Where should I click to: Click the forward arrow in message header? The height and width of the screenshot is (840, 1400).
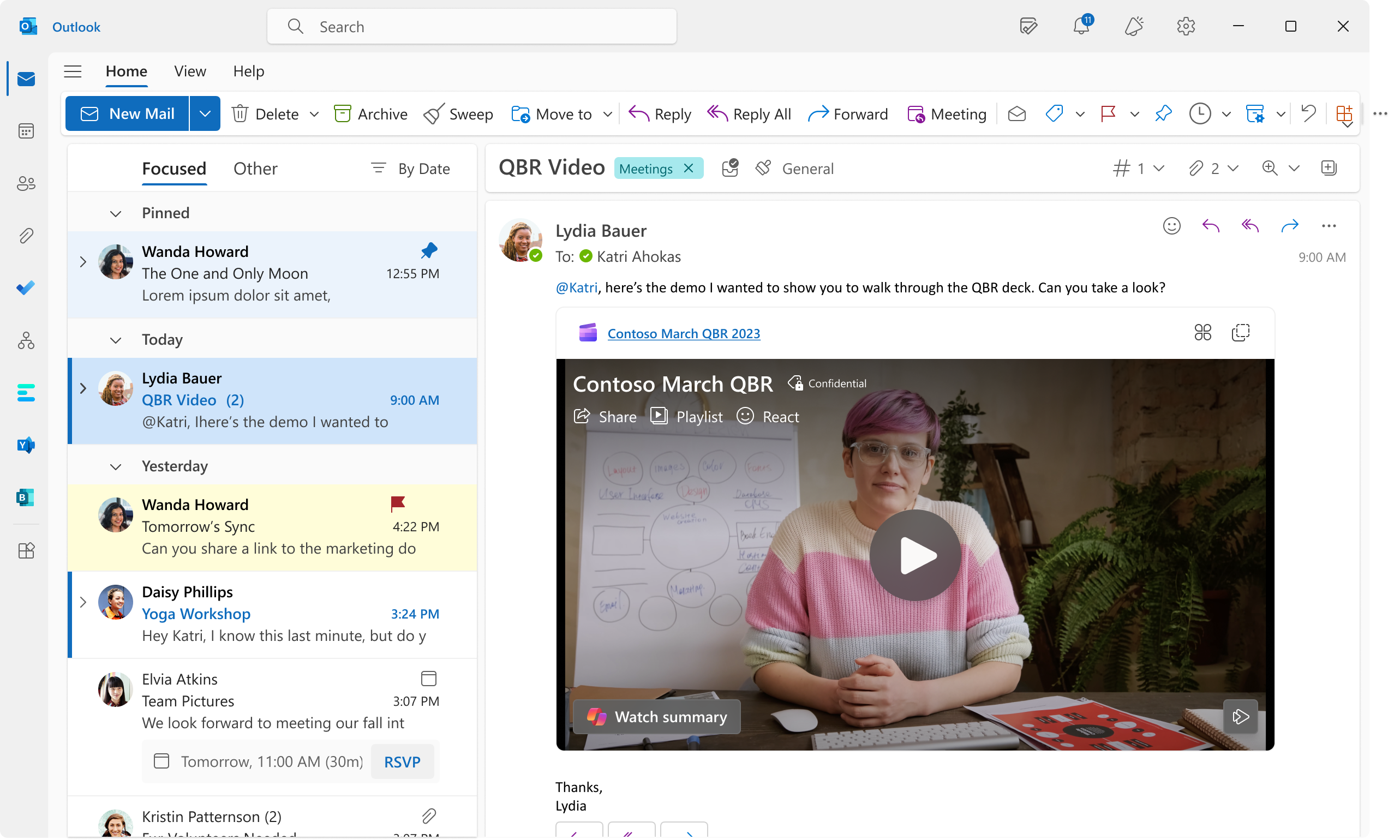coord(1290,226)
